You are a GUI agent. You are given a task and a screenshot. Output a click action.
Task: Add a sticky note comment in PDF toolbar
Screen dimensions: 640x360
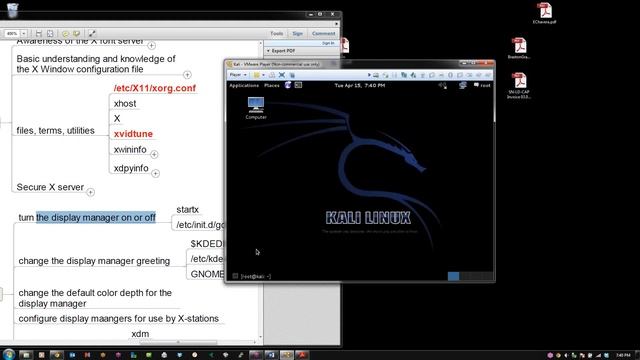[x=65, y=33]
